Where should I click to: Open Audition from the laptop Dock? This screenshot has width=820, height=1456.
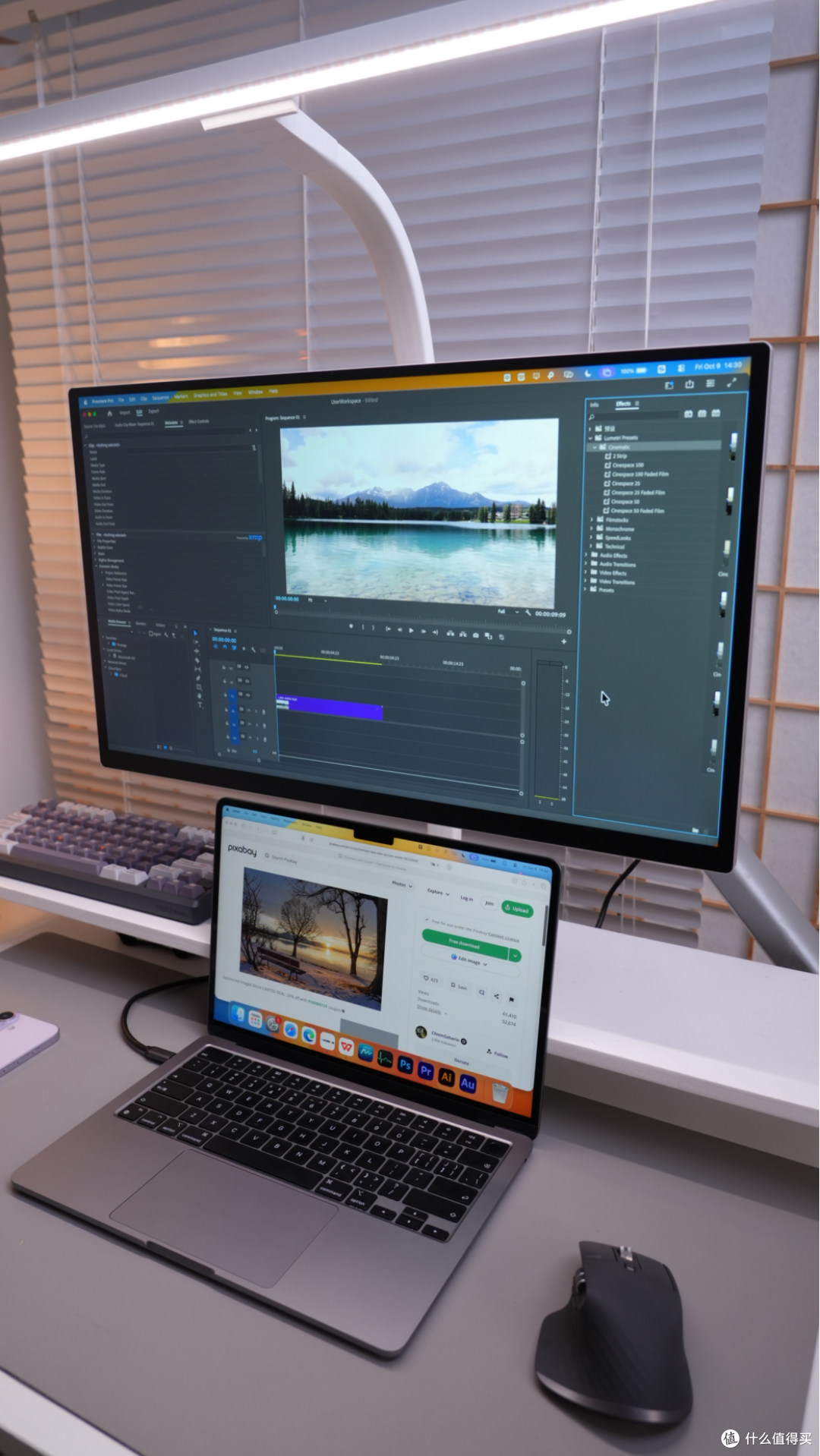(468, 1083)
